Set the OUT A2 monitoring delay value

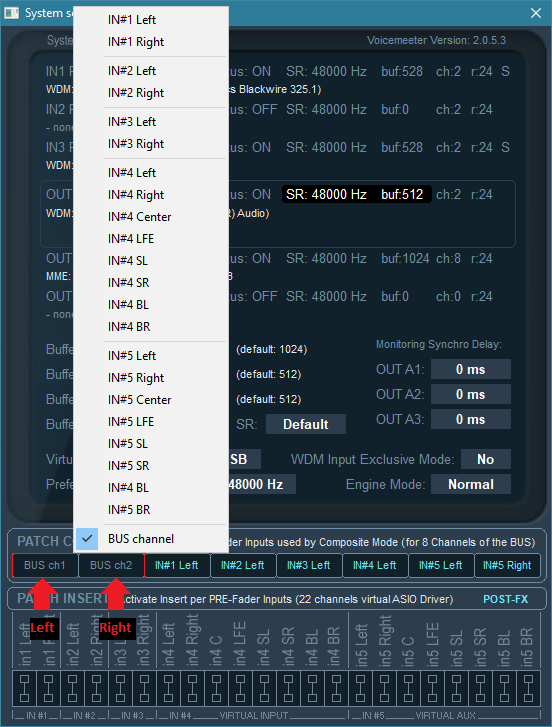470,395
